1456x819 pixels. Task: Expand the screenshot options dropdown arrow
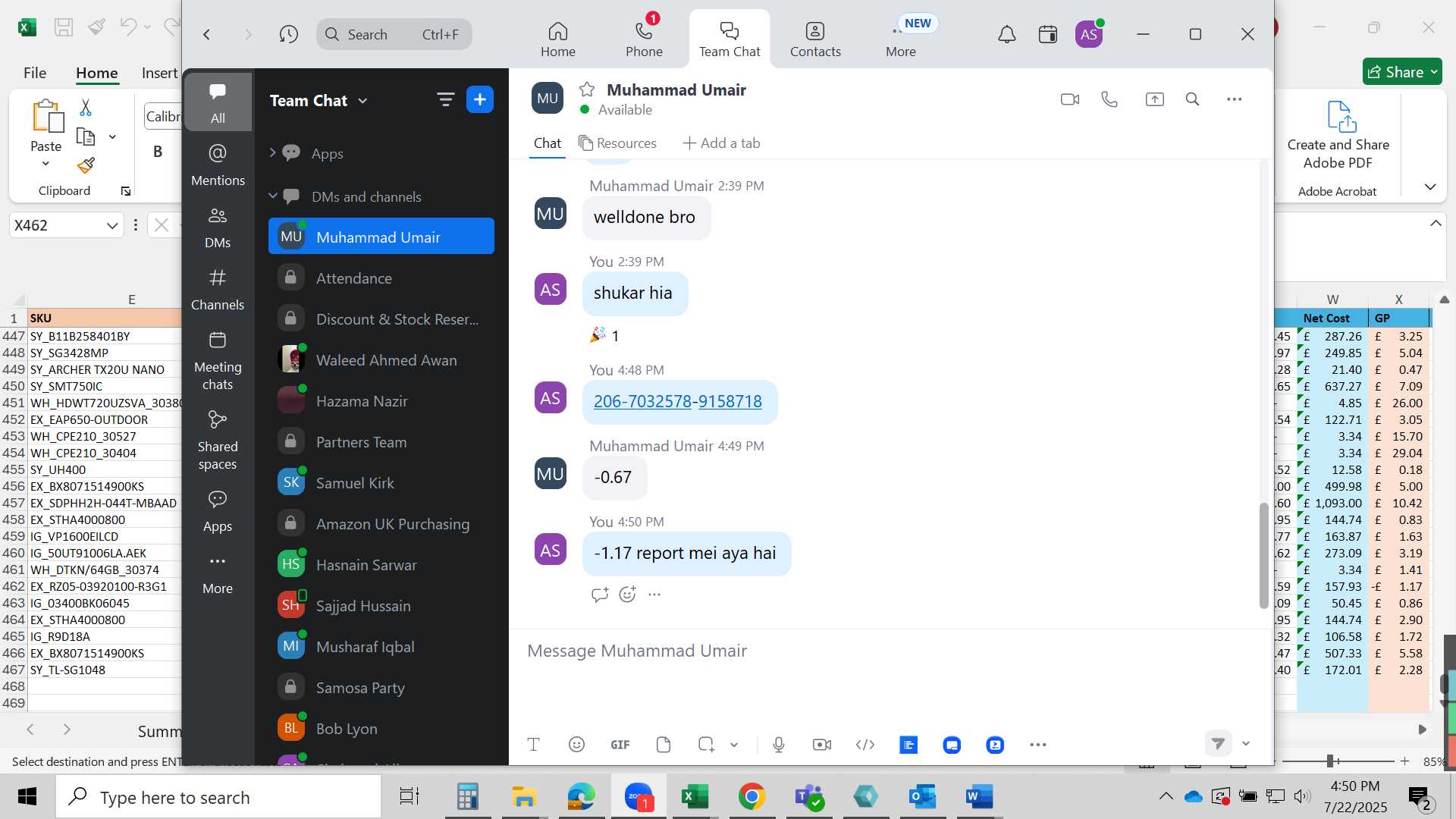(734, 745)
